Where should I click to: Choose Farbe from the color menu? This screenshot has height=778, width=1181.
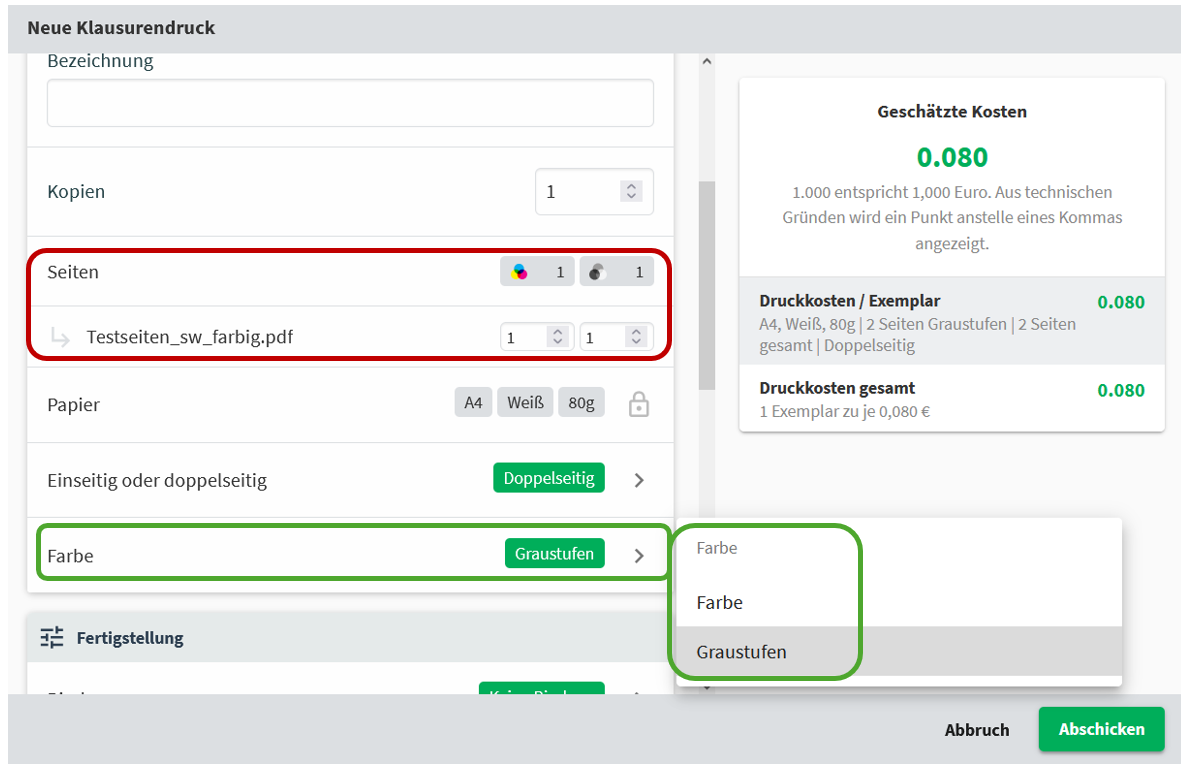[x=720, y=603]
